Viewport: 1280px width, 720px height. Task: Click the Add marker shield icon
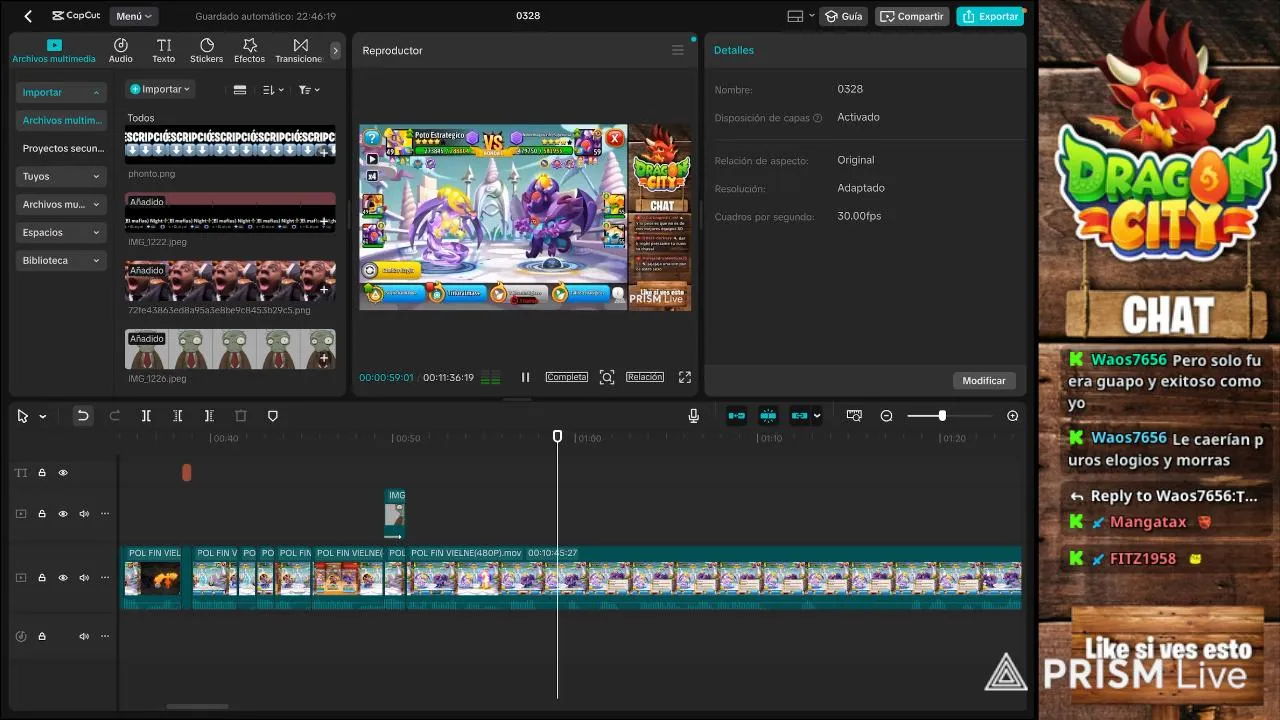click(x=273, y=416)
